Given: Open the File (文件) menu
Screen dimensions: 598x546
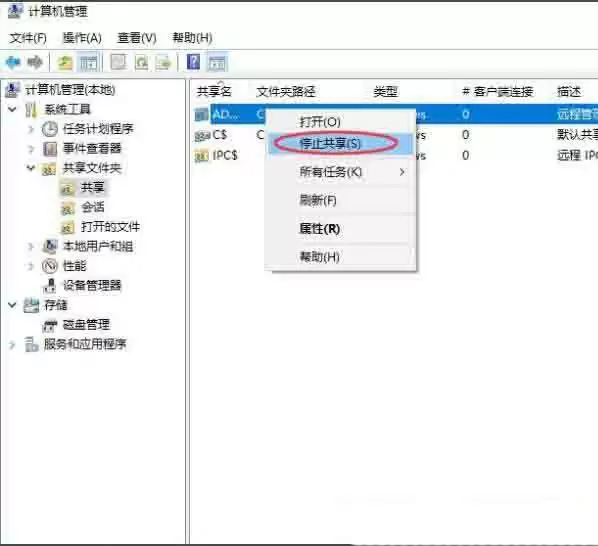Looking at the screenshot, I should (28, 38).
